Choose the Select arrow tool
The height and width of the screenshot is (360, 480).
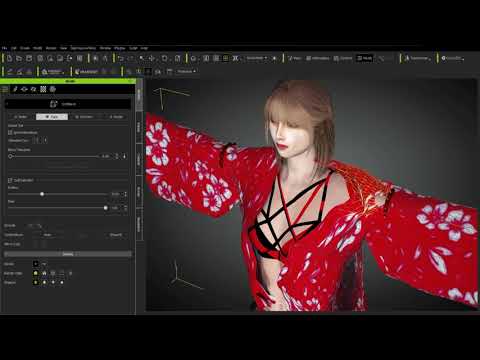[x=142, y=58]
